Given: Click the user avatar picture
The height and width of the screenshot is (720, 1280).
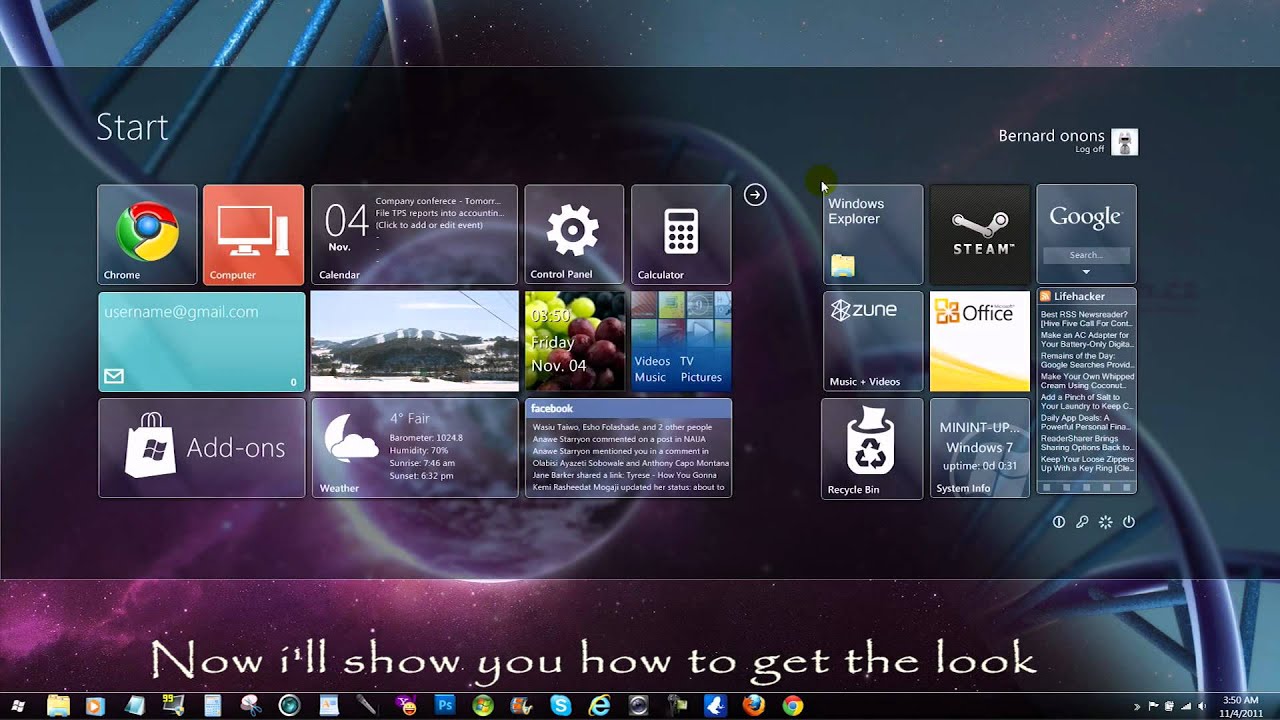Looking at the screenshot, I should [1125, 142].
